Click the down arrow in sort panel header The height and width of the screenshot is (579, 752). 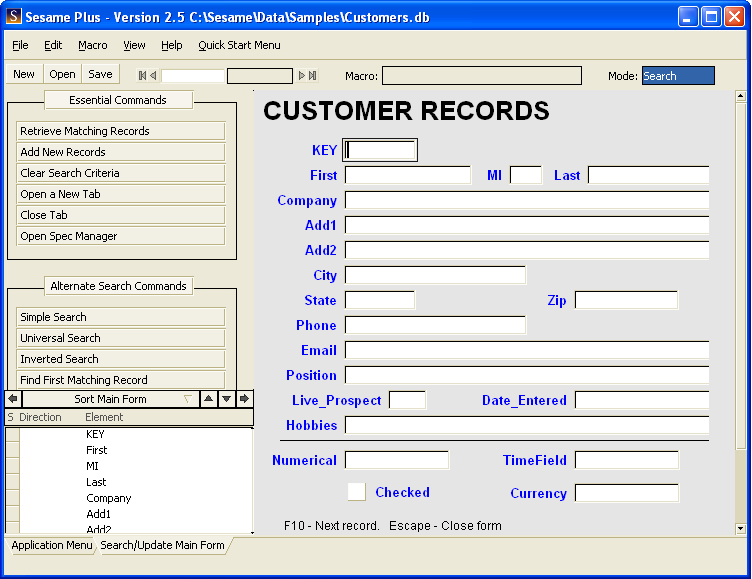click(226, 399)
